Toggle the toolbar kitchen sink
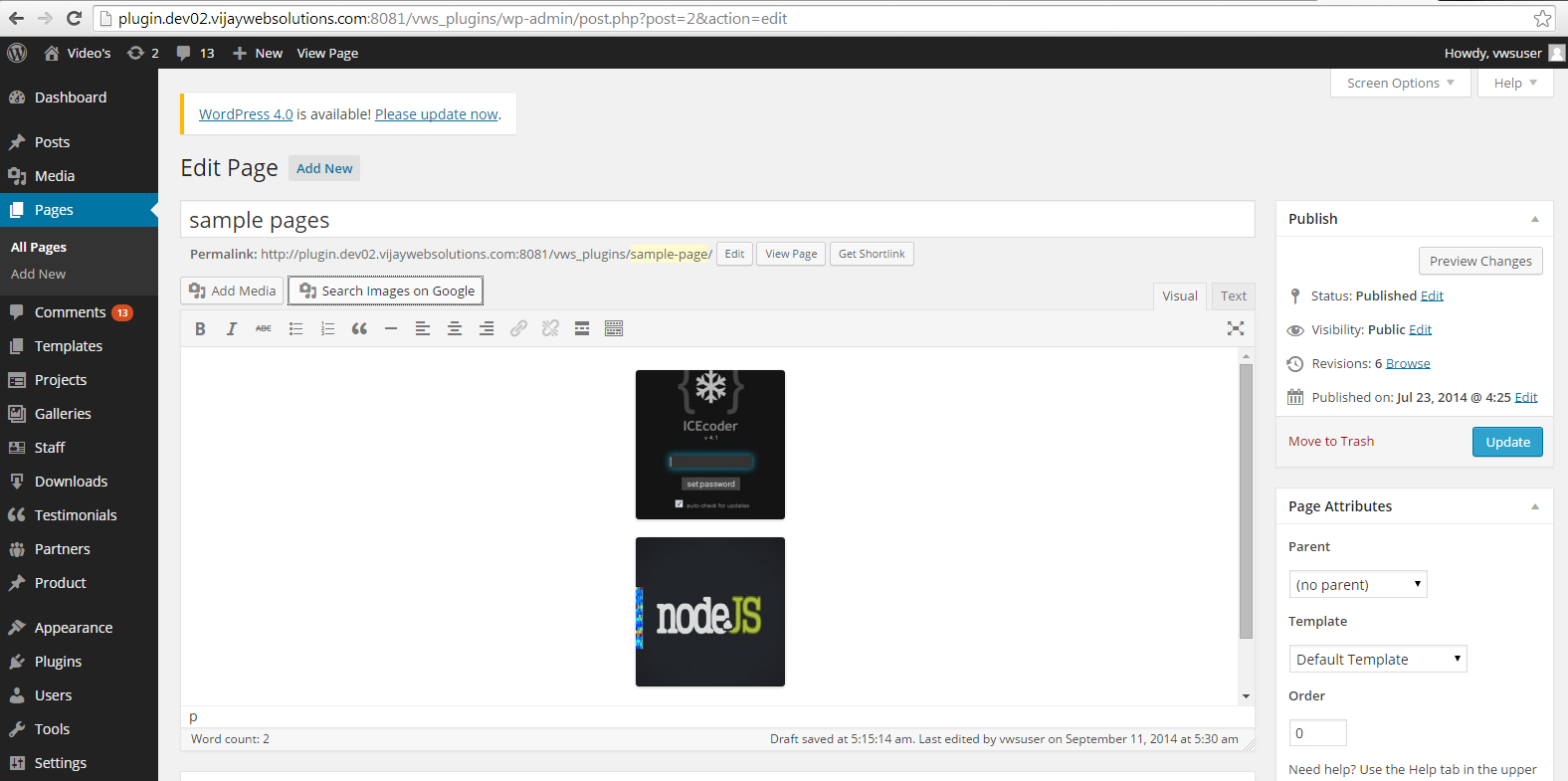This screenshot has width=1568, height=781. (614, 328)
